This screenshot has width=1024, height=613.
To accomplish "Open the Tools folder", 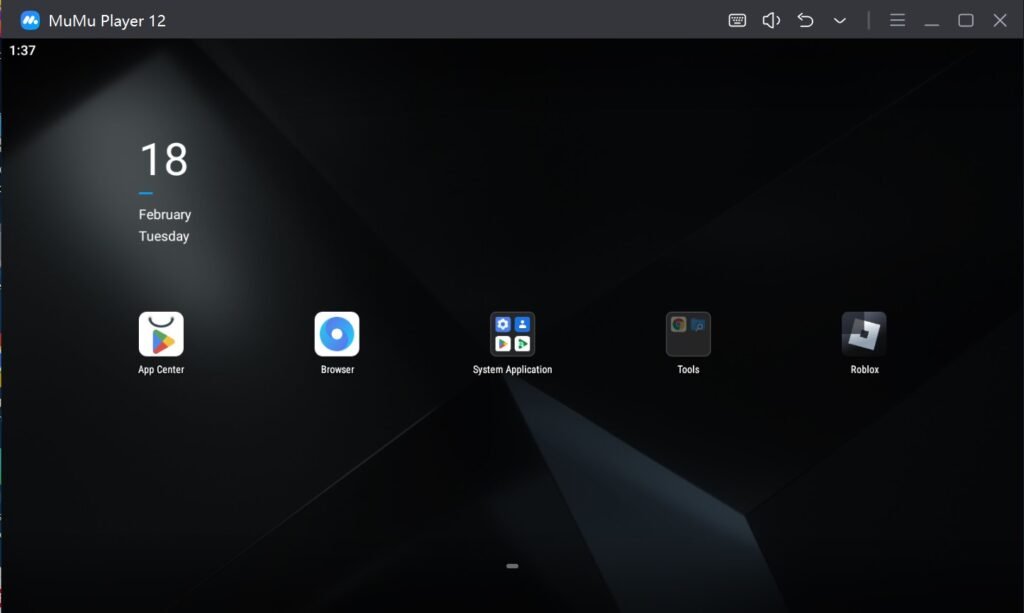I will point(687,332).
